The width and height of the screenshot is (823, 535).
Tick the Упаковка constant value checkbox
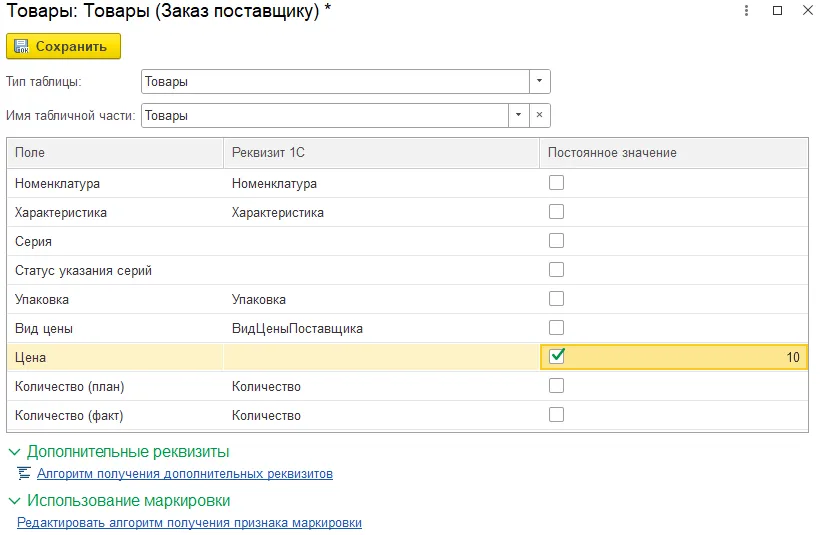click(x=557, y=299)
